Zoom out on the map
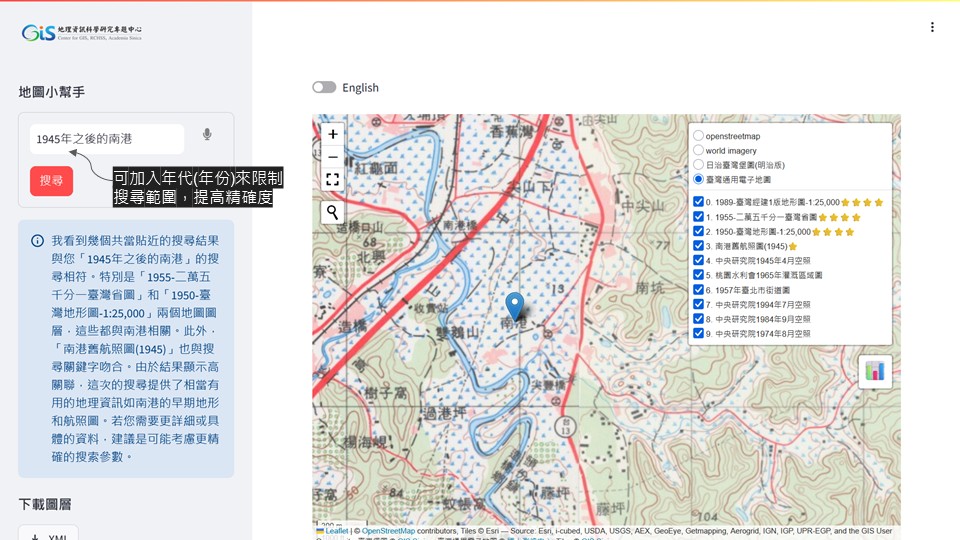Viewport: 960px width, 540px height. (333, 157)
